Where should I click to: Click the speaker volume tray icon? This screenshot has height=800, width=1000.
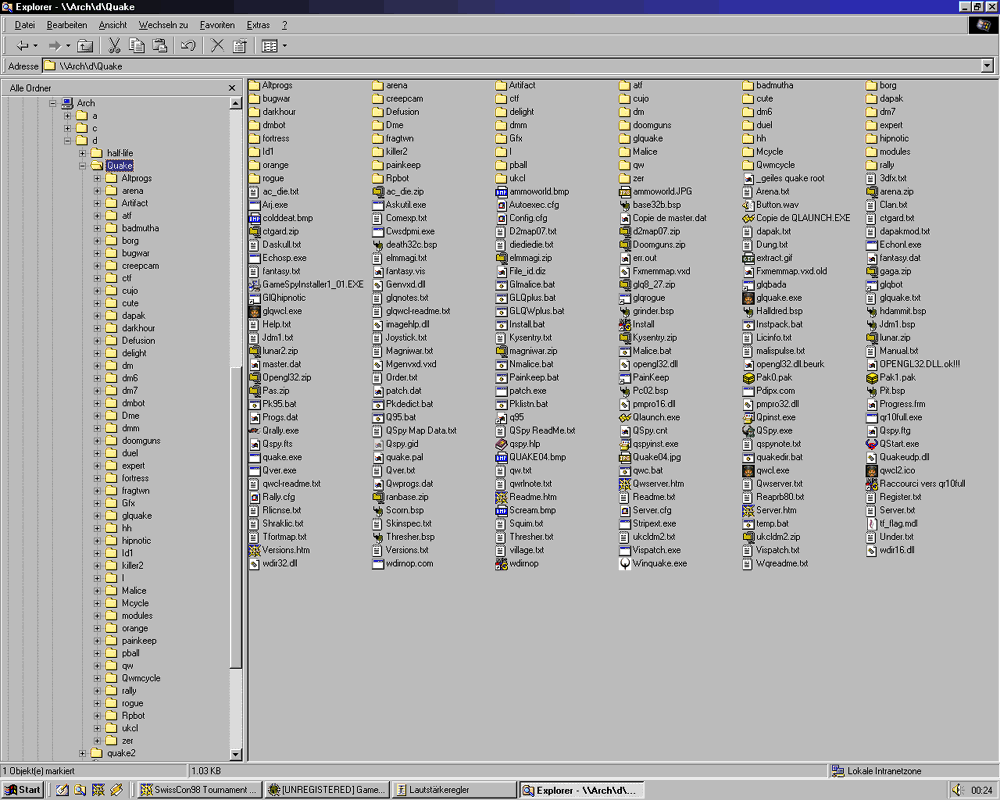pyautogui.click(x=957, y=790)
